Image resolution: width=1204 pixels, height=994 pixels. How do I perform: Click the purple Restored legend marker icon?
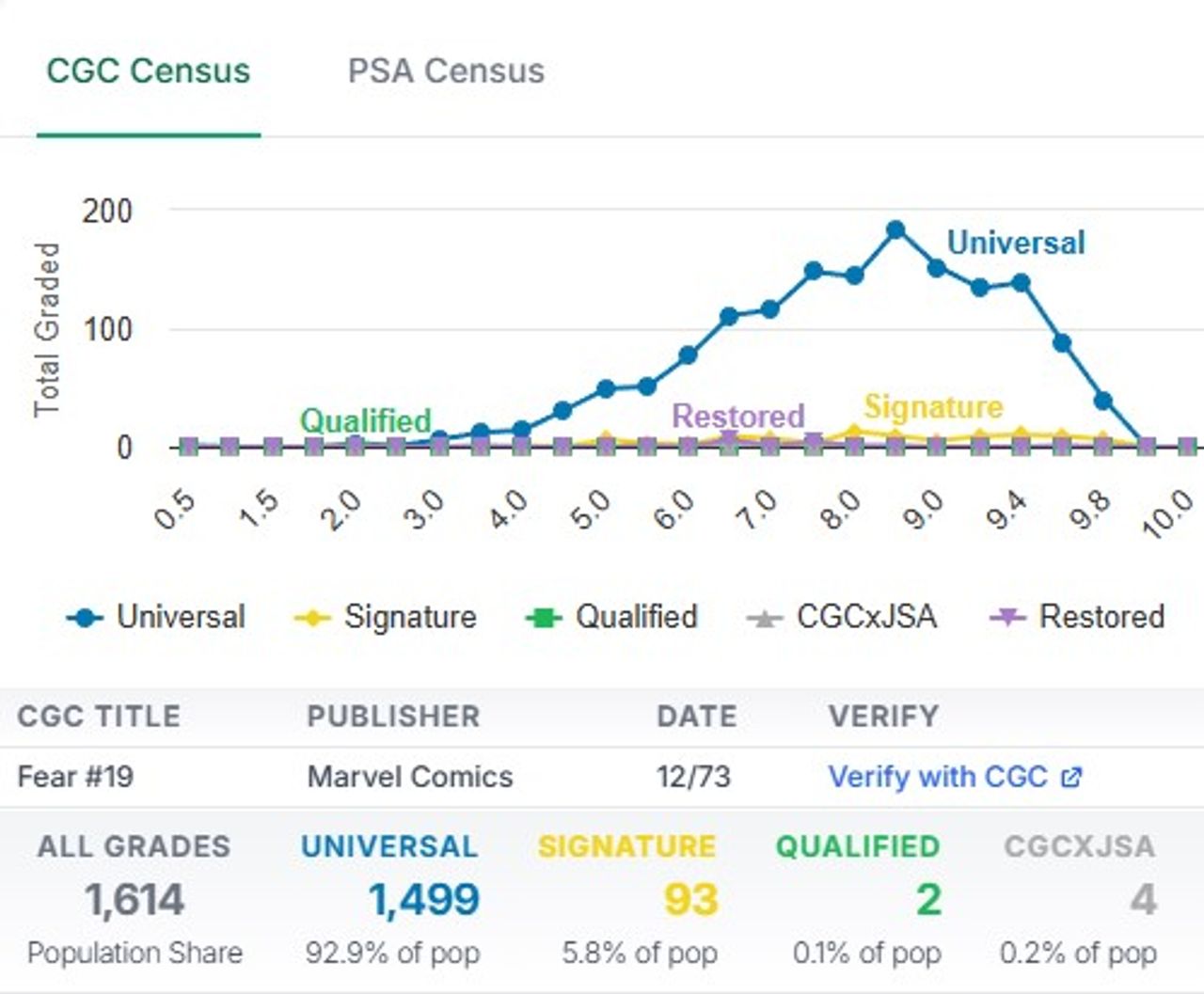pos(1007,618)
